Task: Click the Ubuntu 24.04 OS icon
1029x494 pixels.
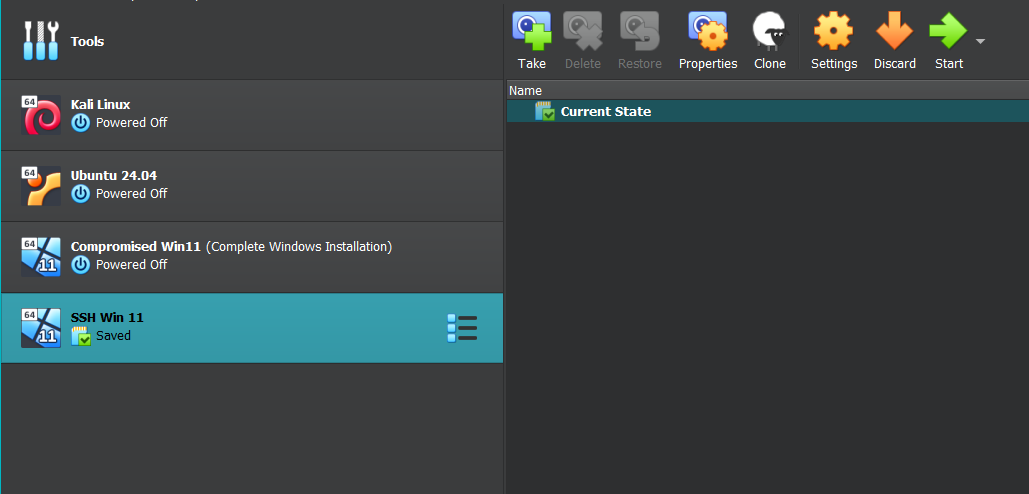Action: click(41, 186)
